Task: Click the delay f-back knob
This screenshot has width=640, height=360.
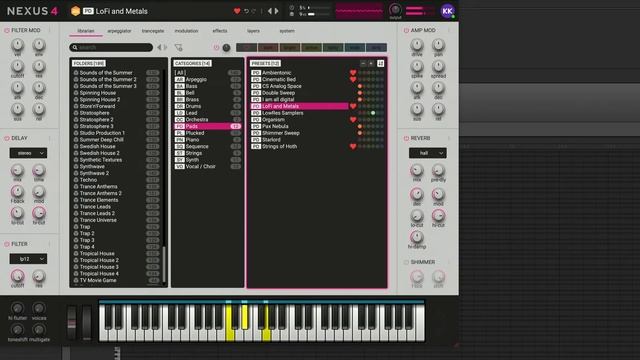Action: 17,191
